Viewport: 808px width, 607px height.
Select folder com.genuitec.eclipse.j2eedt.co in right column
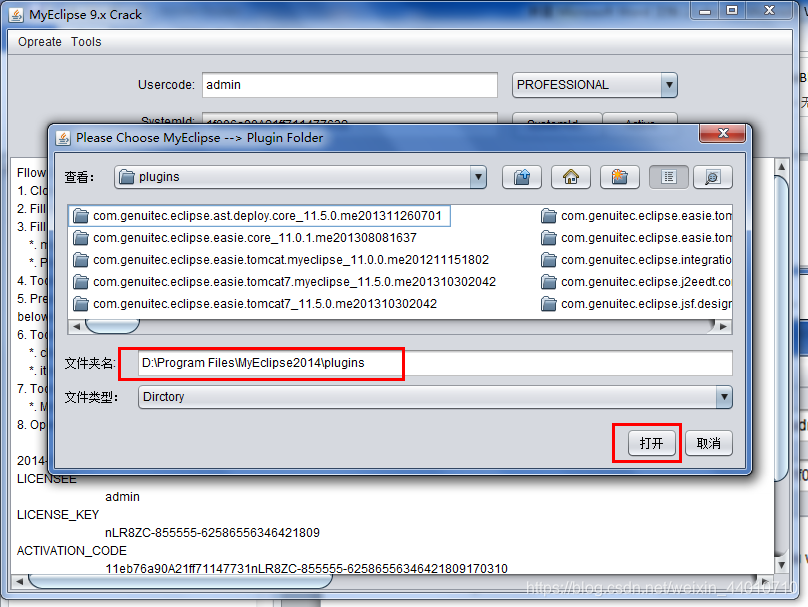click(636, 282)
